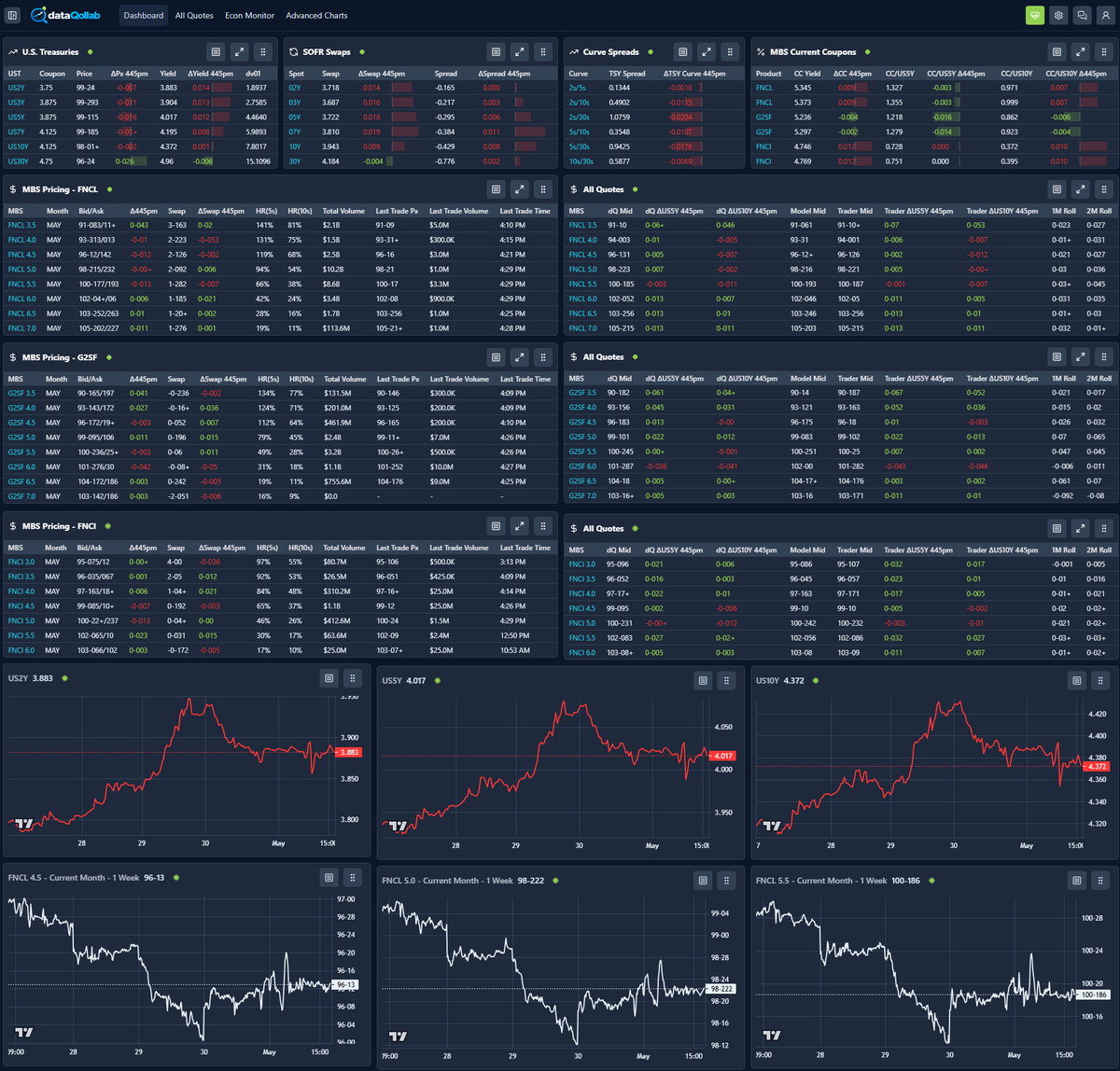Open settings via the gear icon
The width and height of the screenshot is (1120, 1071).
coord(1058,15)
